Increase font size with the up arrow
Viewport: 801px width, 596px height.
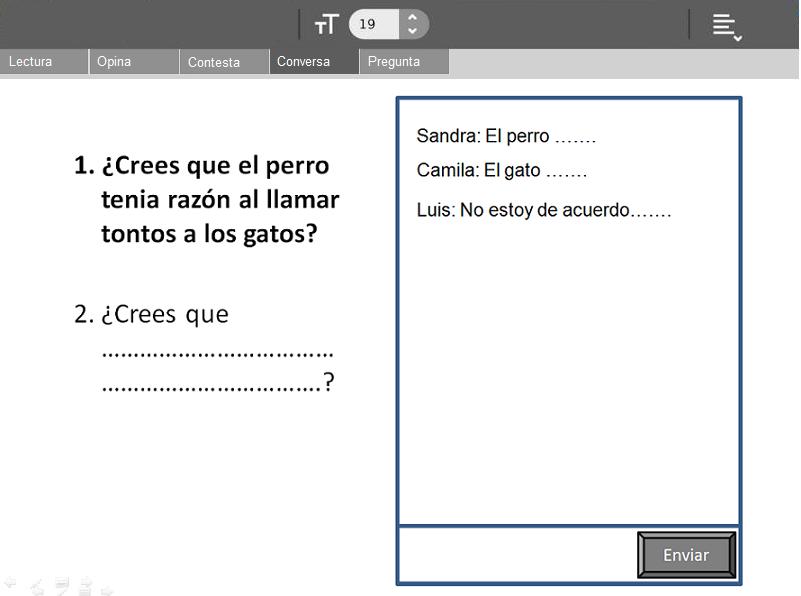[x=412, y=17]
